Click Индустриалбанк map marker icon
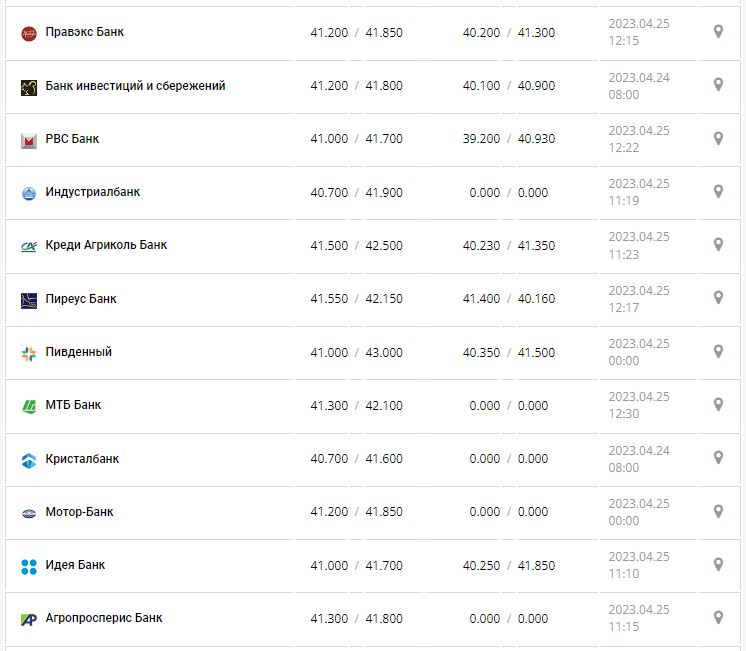The height and width of the screenshot is (651, 746). pos(718,191)
